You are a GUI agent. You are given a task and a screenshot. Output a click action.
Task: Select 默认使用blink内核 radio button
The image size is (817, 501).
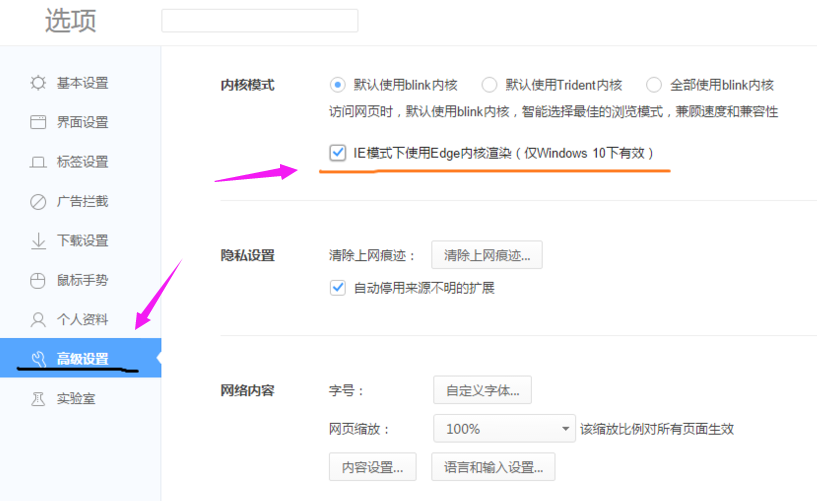337,85
